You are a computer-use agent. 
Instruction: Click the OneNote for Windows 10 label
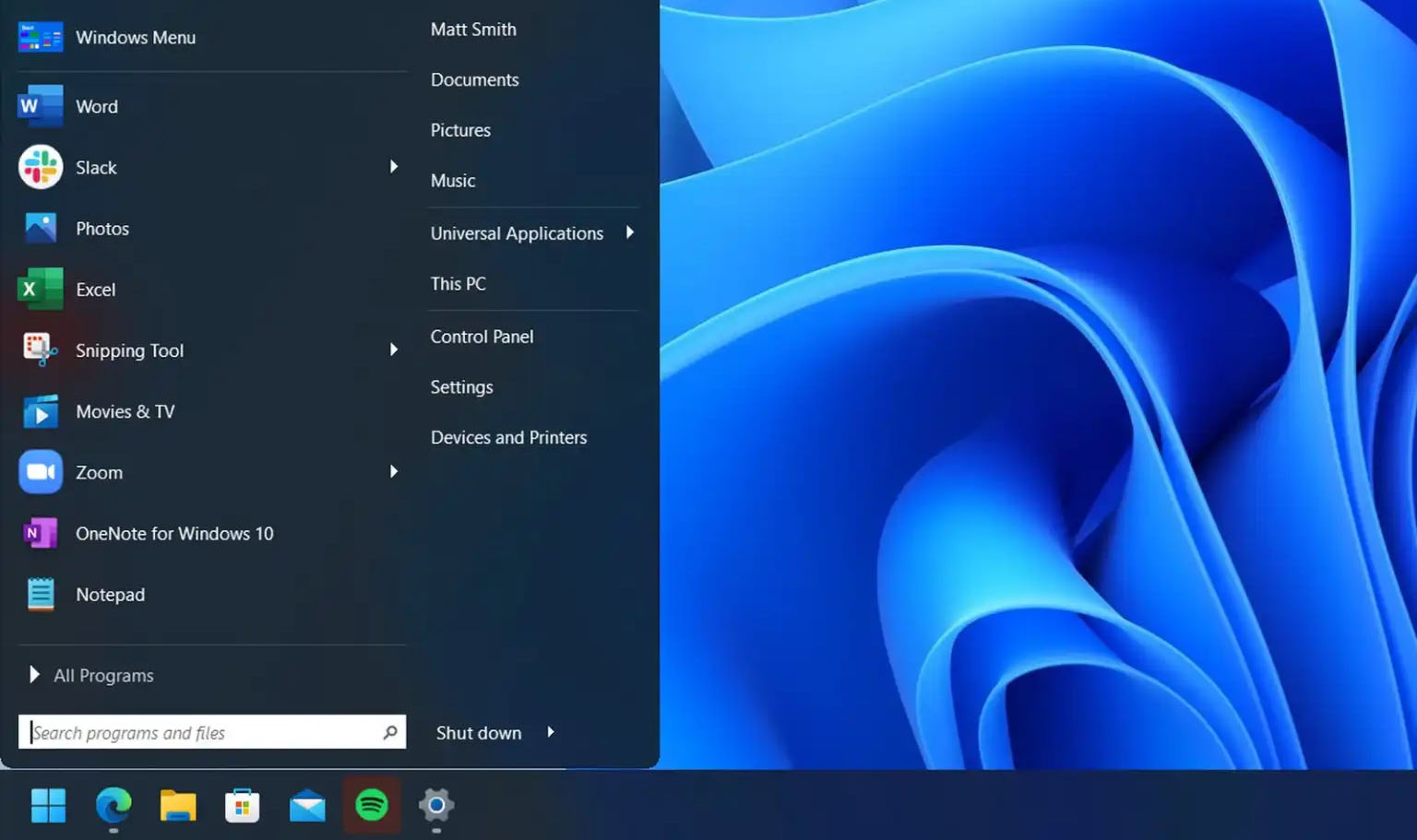click(x=174, y=534)
